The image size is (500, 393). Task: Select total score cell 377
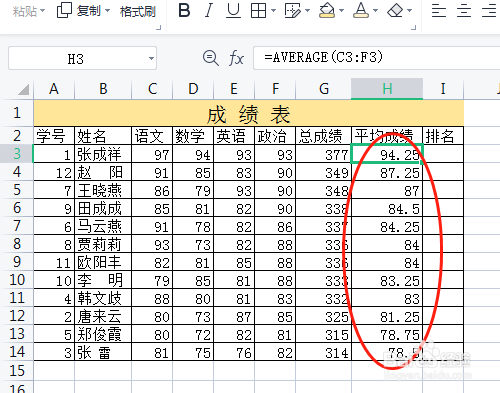(324, 154)
